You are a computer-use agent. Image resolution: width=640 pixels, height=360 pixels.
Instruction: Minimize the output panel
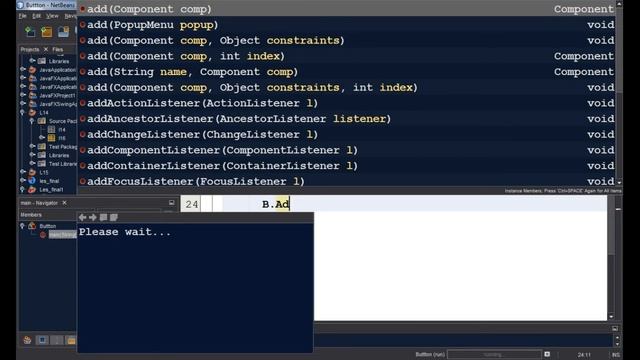[x=615, y=329]
